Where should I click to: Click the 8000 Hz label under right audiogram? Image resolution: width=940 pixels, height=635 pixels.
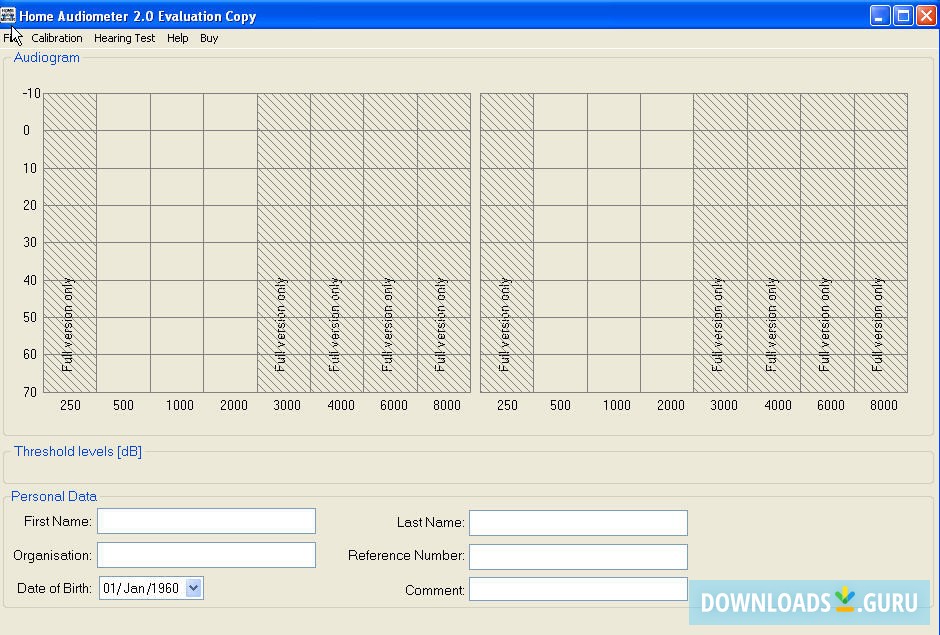tap(884, 405)
